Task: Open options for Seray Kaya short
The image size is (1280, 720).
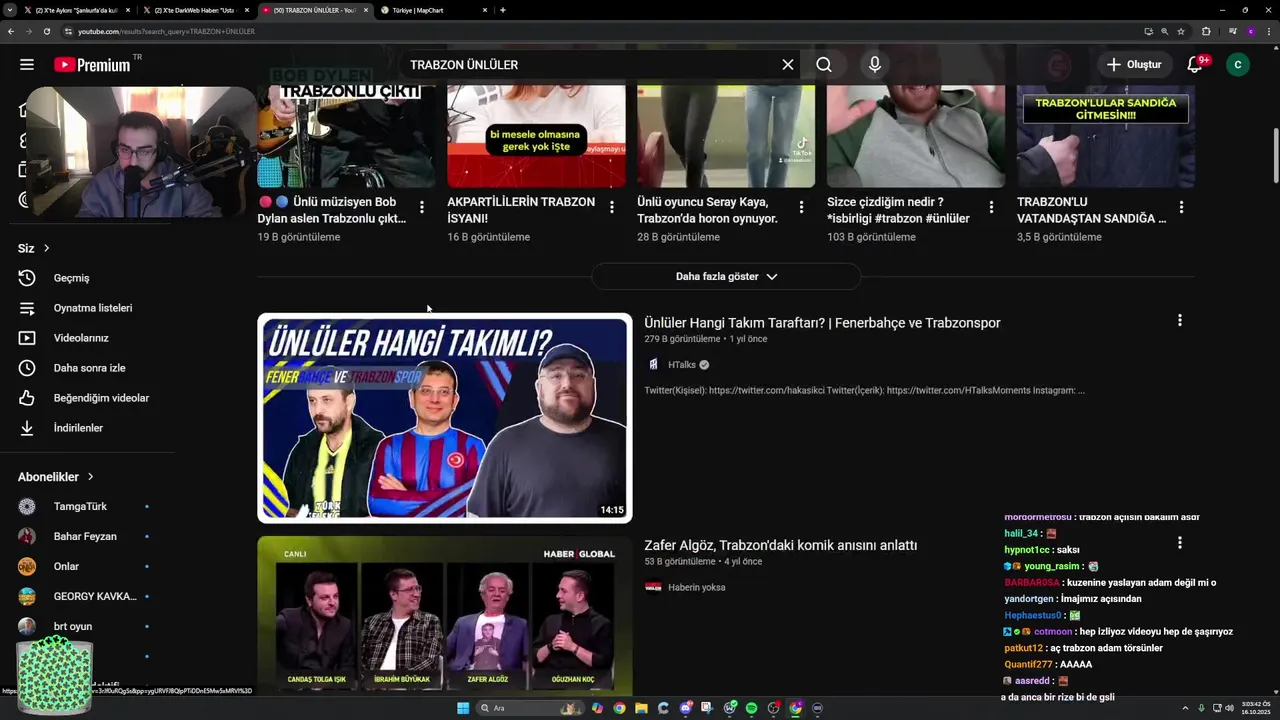Action: coord(801,207)
